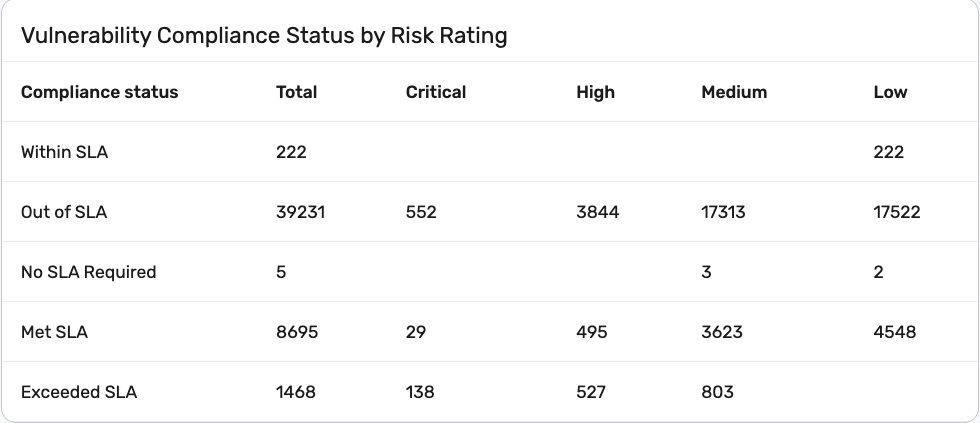Image resolution: width=980 pixels, height=423 pixels.
Task: Open Met SLA Low count 4548
Action: click(894, 332)
